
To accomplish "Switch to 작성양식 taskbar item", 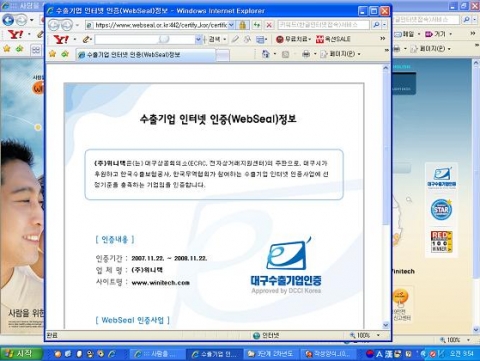I will point(328,354).
